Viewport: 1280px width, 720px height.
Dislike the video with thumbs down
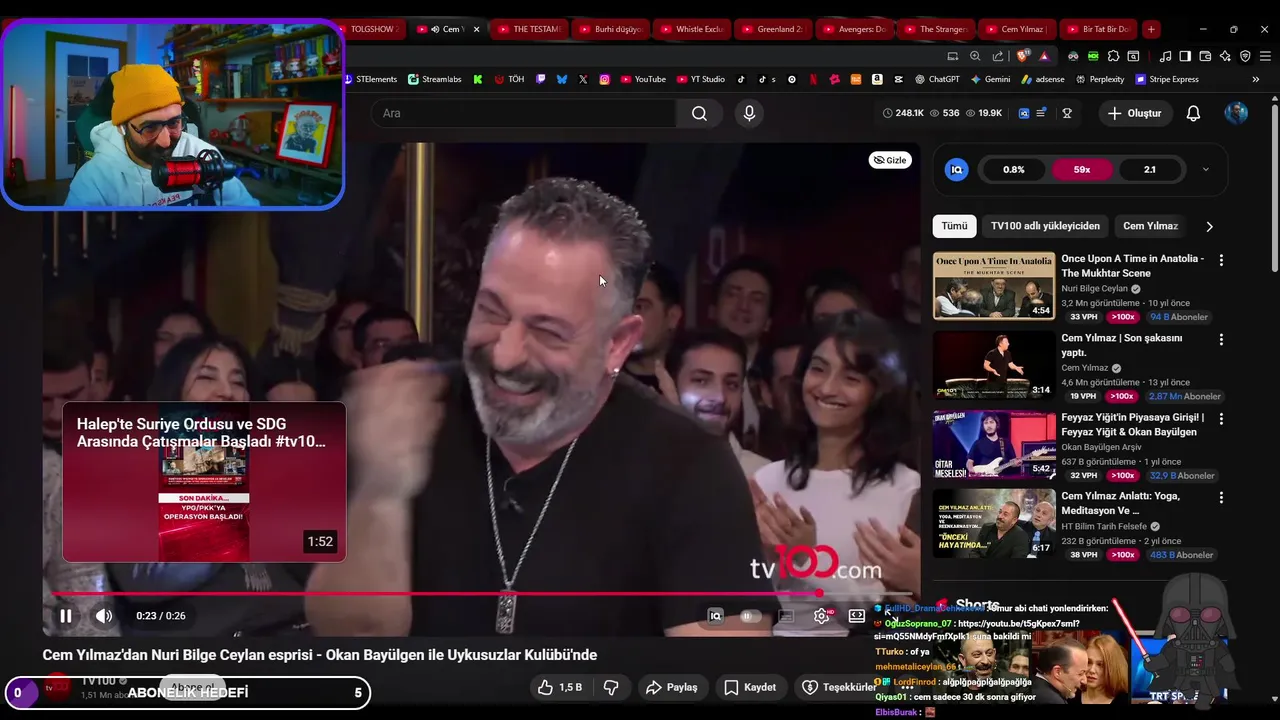click(611, 687)
